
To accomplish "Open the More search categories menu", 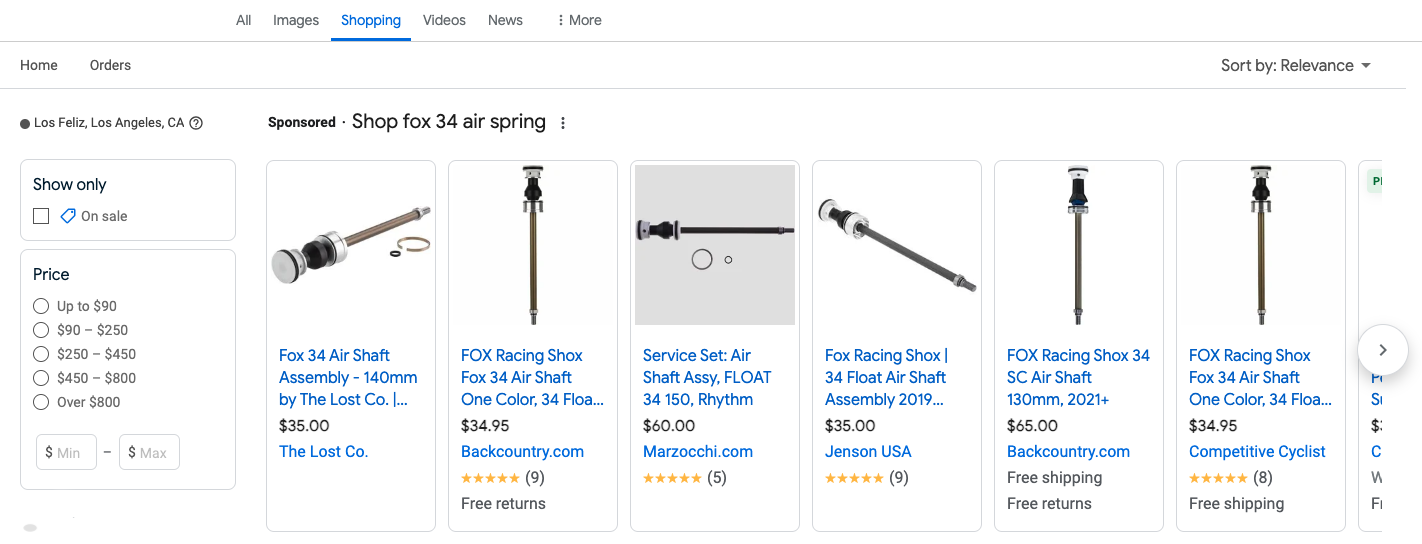I will pyautogui.click(x=579, y=20).
